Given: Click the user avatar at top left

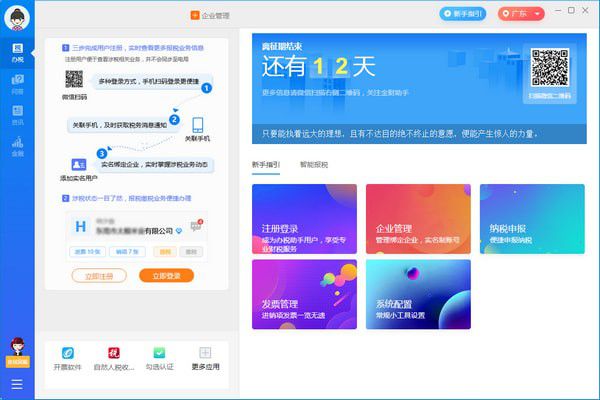Looking at the screenshot, I should coord(17,18).
